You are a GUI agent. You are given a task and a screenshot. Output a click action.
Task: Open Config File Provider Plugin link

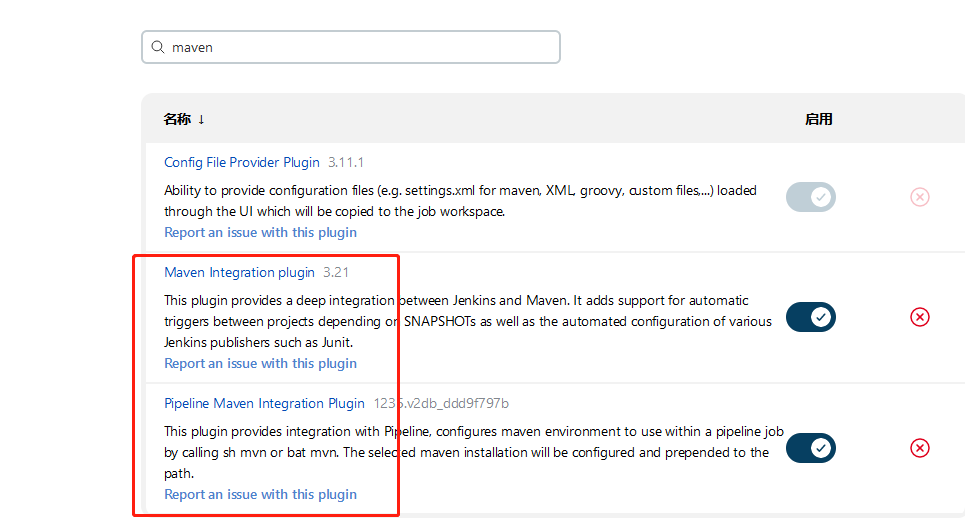click(242, 163)
